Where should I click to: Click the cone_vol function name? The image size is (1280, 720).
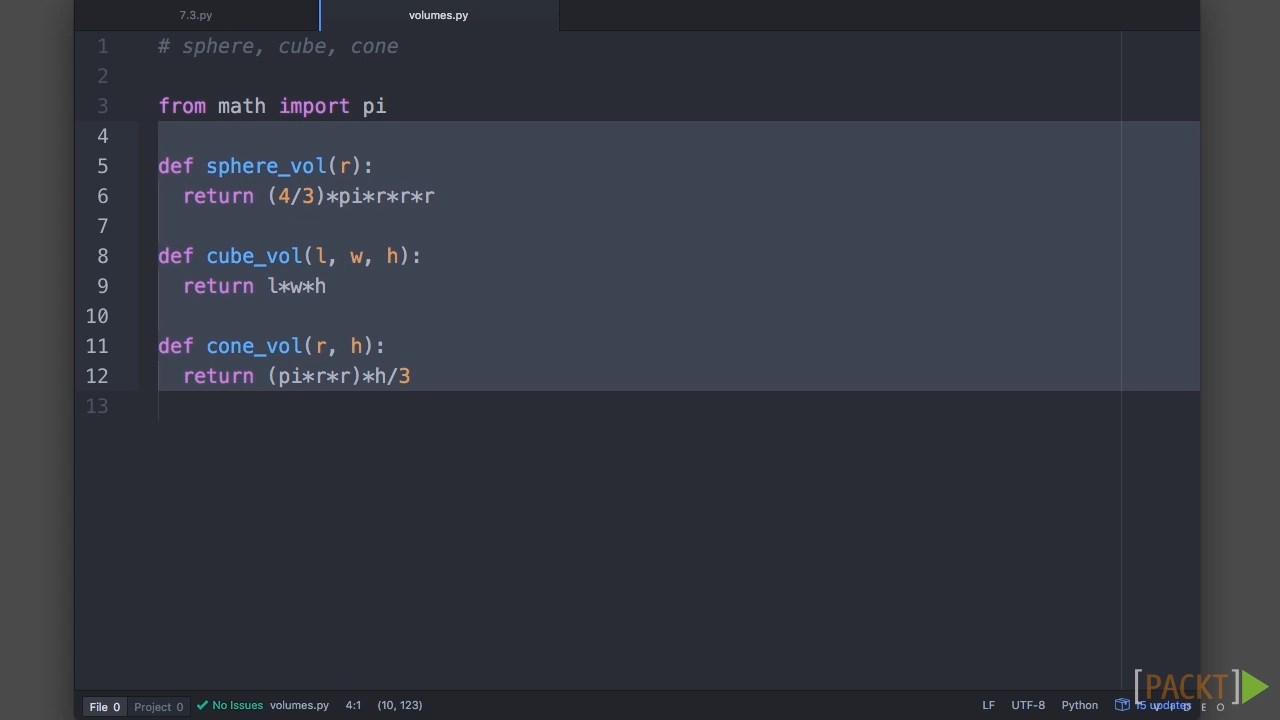[x=254, y=346]
